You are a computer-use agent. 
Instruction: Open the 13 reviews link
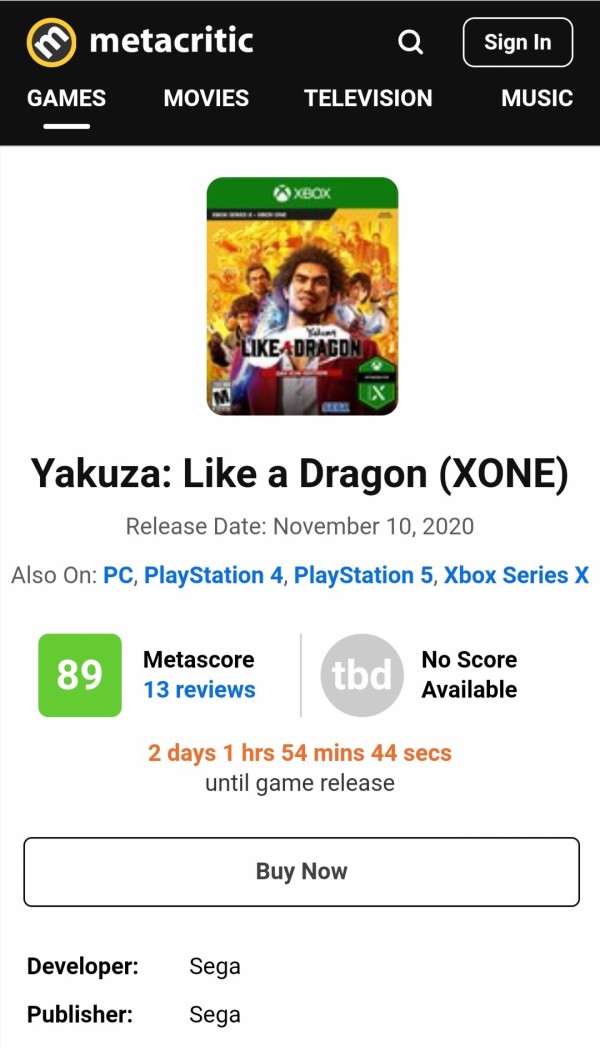click(199, 690)
